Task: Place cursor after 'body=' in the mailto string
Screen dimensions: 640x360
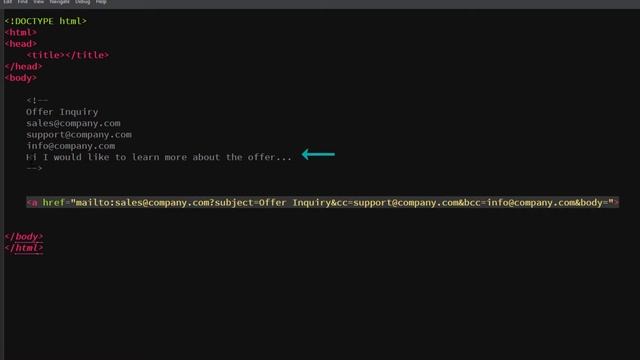Action: (608, 202)
